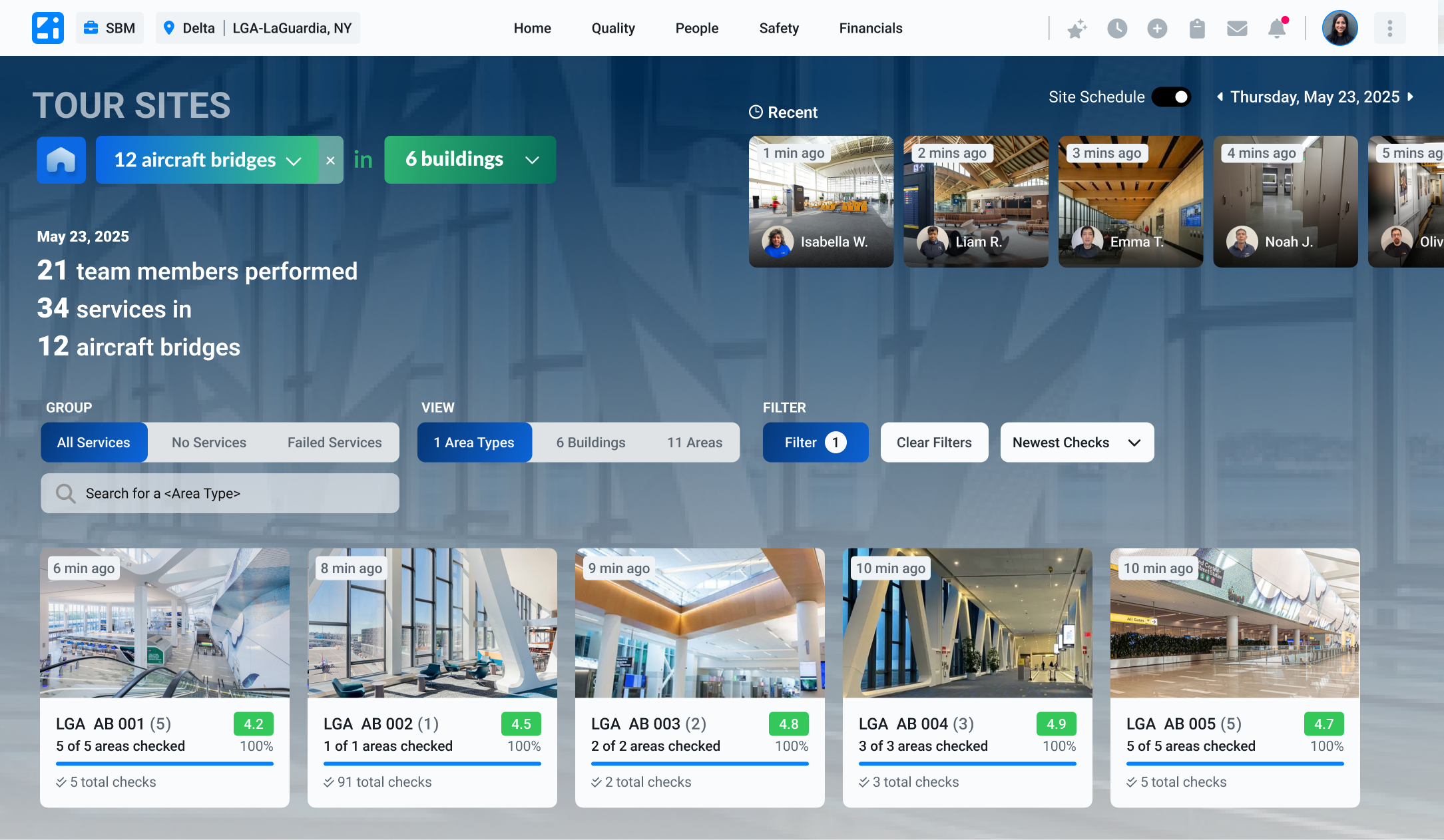1444x840 pixels.
Task: Select the Failed Services group option
Action: pos(334,443)
